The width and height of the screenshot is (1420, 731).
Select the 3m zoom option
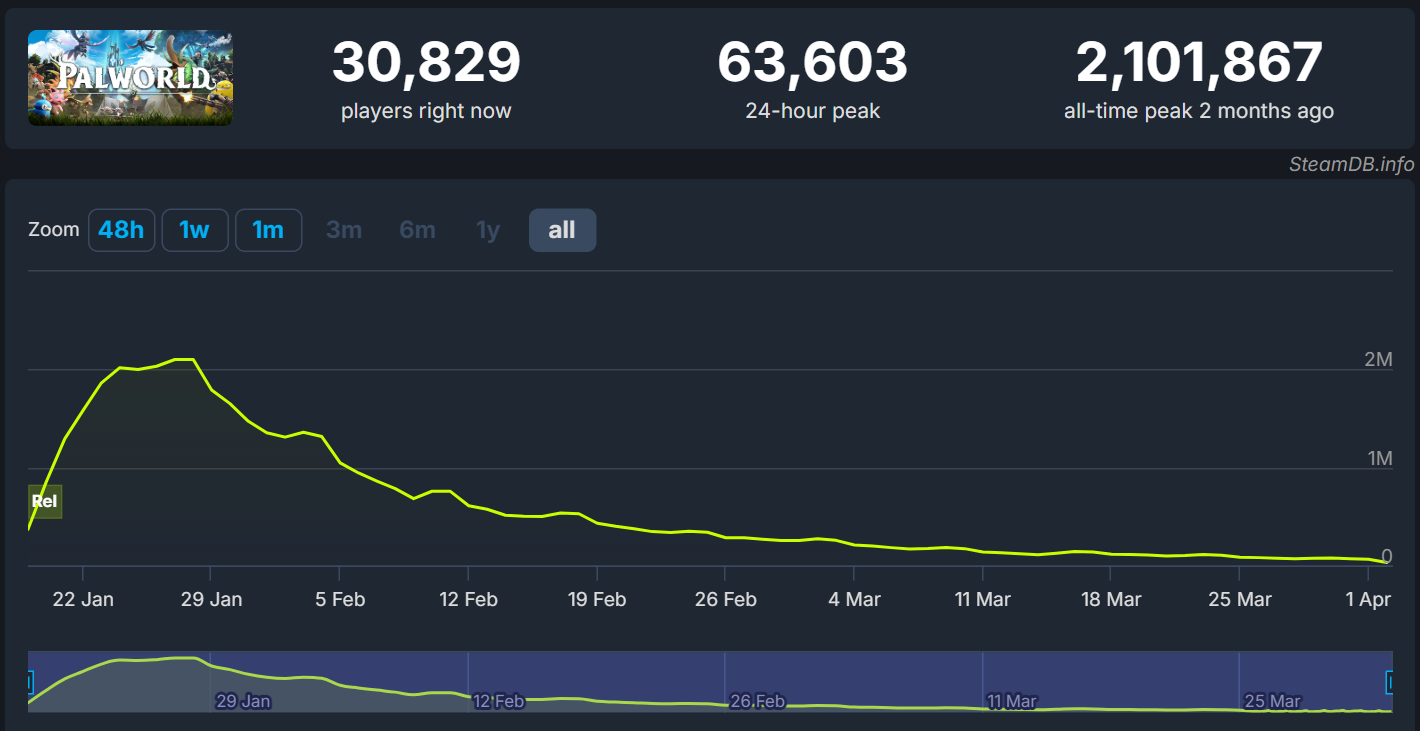344,230
